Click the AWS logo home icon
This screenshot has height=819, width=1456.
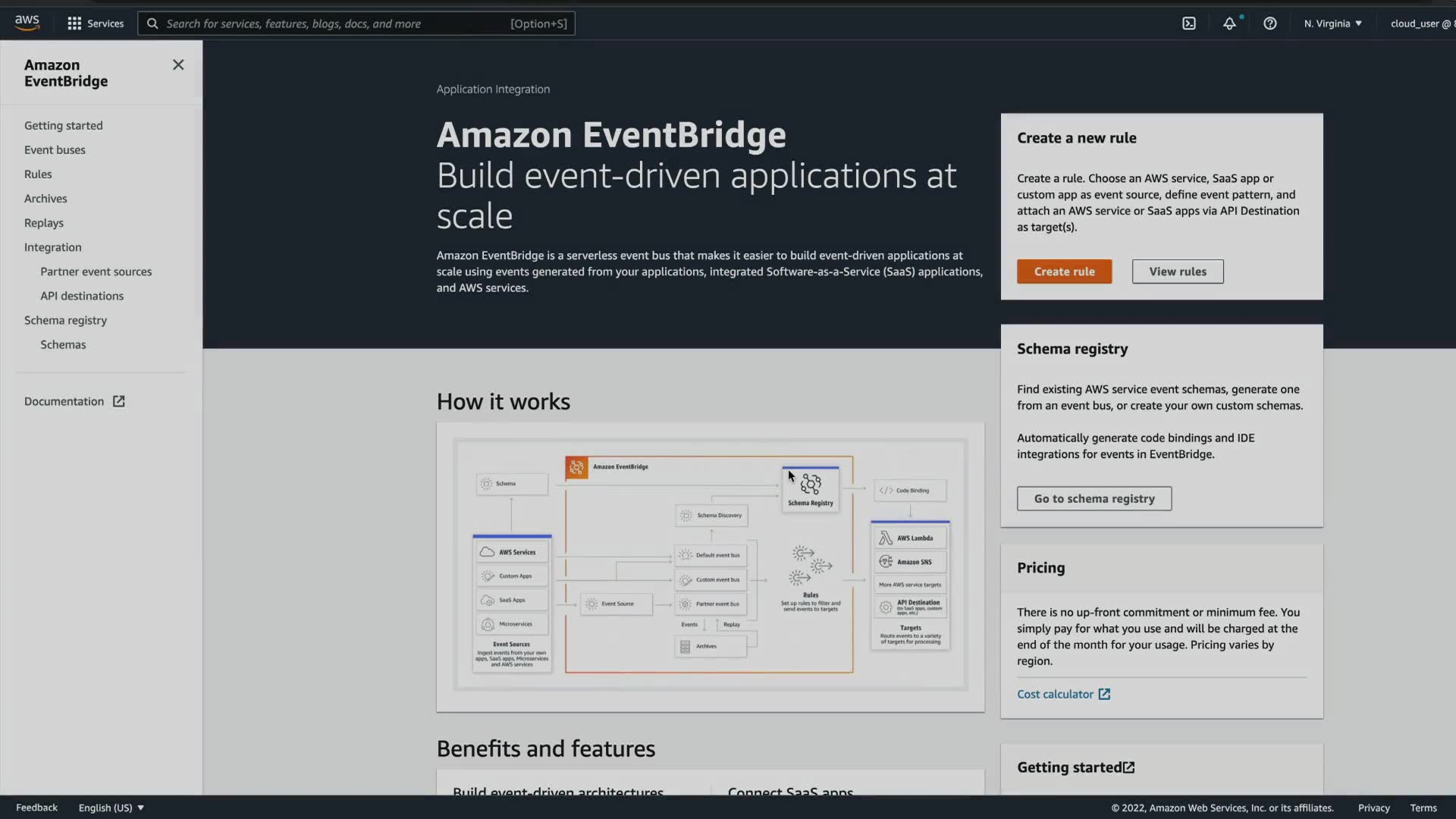(27, 23)
